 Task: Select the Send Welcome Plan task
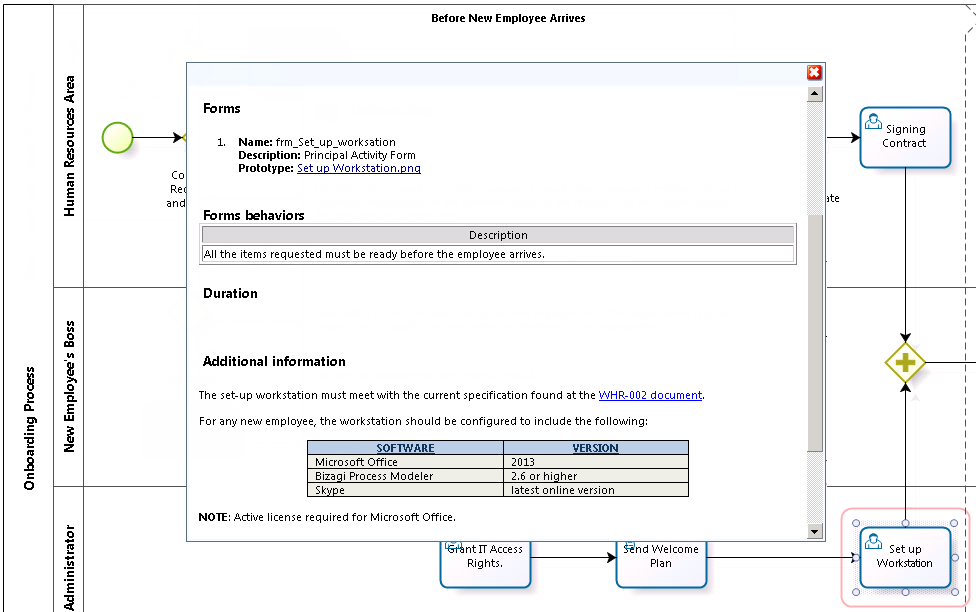click(x=661, y=563)
